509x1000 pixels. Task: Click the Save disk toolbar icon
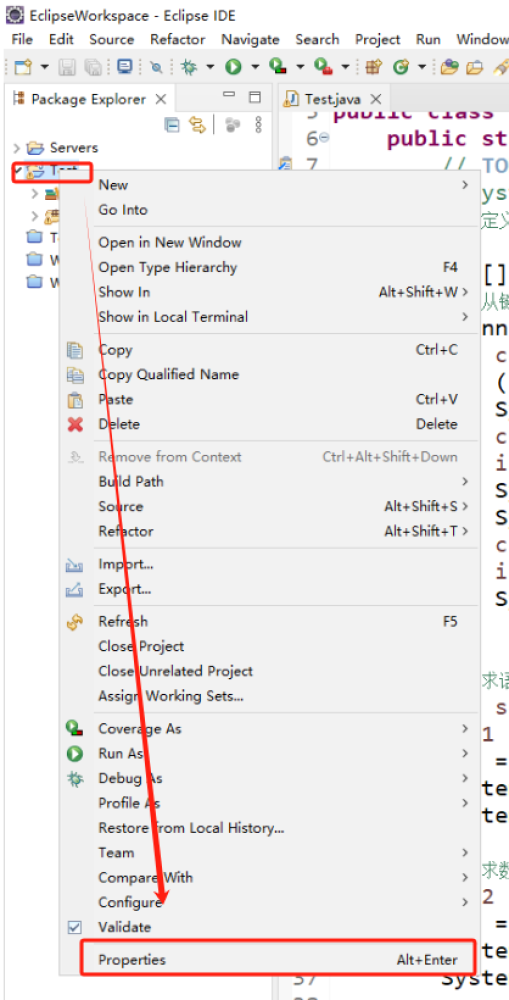click(68, 66)
